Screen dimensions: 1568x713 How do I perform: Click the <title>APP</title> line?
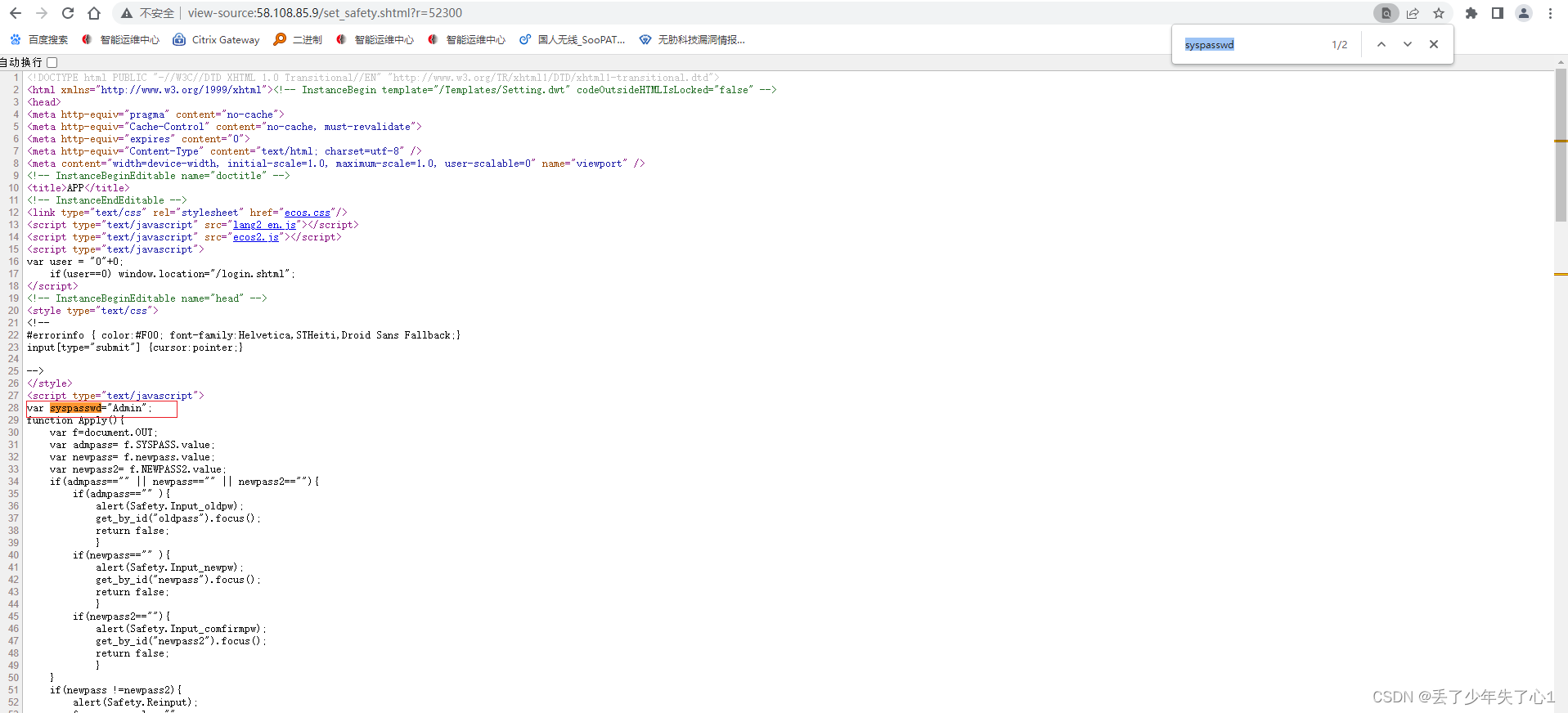tap(79, 188)
